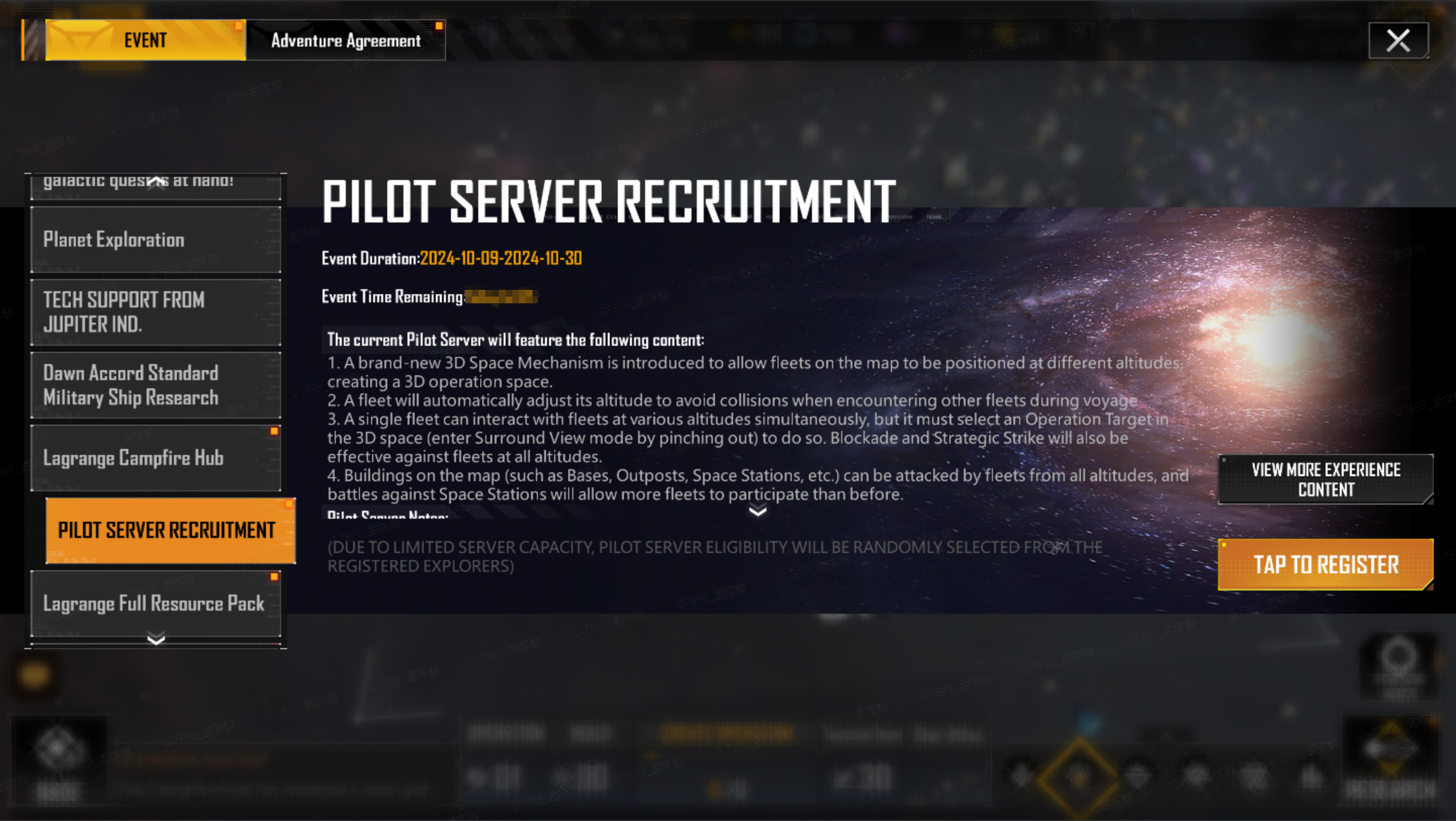Expand event list with bottom chevron arrow
The width and height of the screenshot is (1456, 821).
tap(156, 639)
